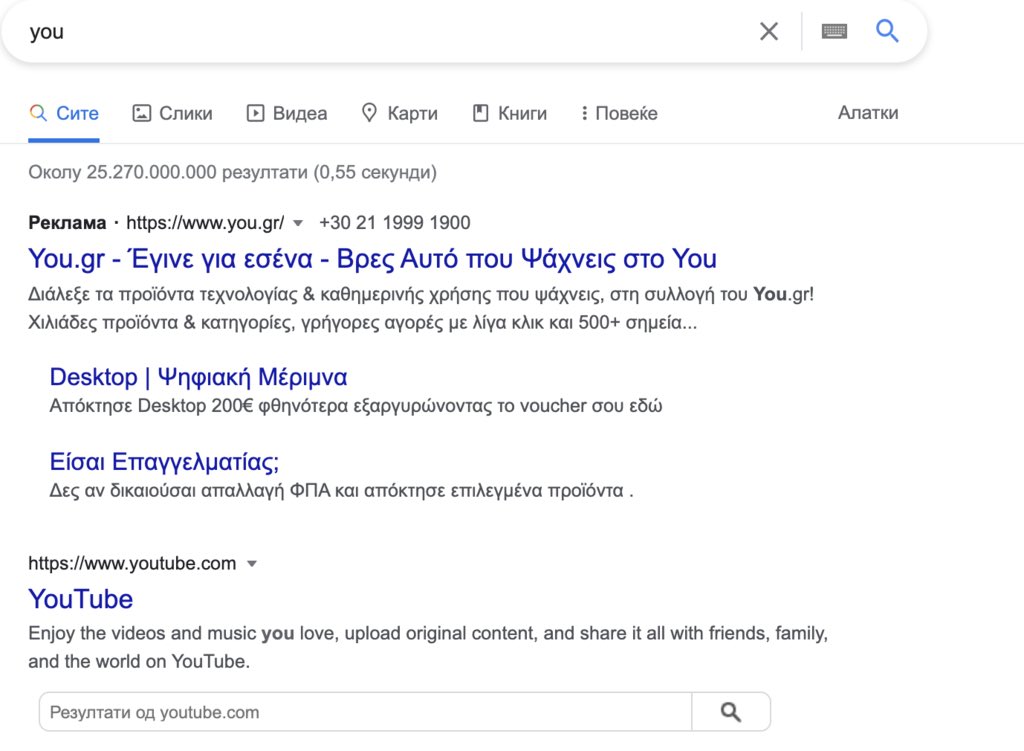Click the colored magnifier icon beside Сите
The height and width of the screenshot is (751, 1024).
[x=39, y=113]
